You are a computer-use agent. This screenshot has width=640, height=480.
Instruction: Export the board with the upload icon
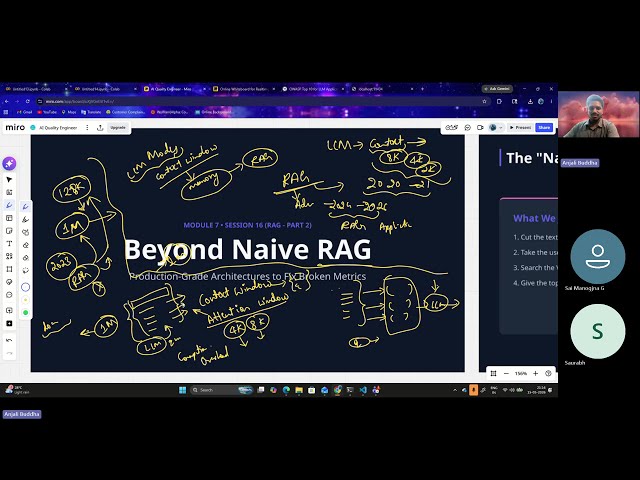coord(100,128)
